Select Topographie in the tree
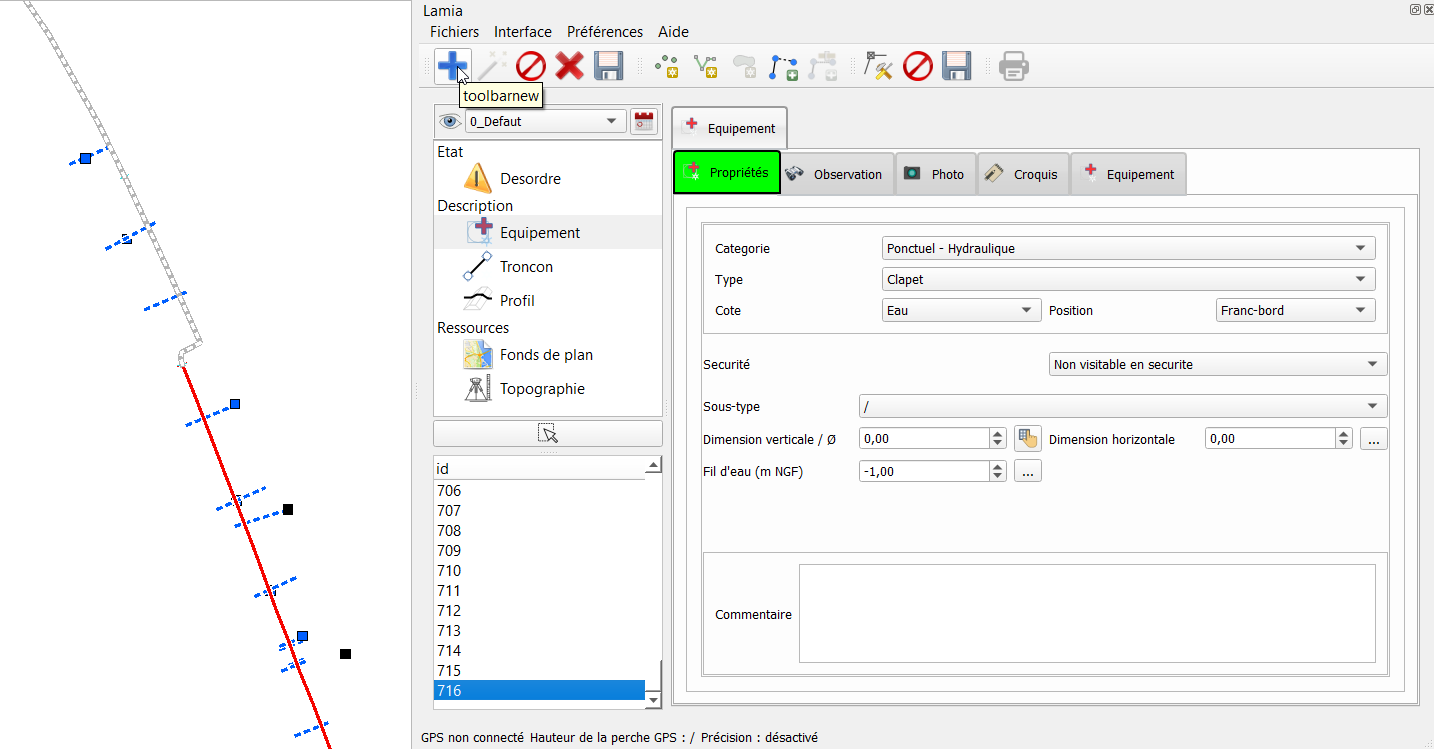The image size is (1434, 749). tap(542, 389)
